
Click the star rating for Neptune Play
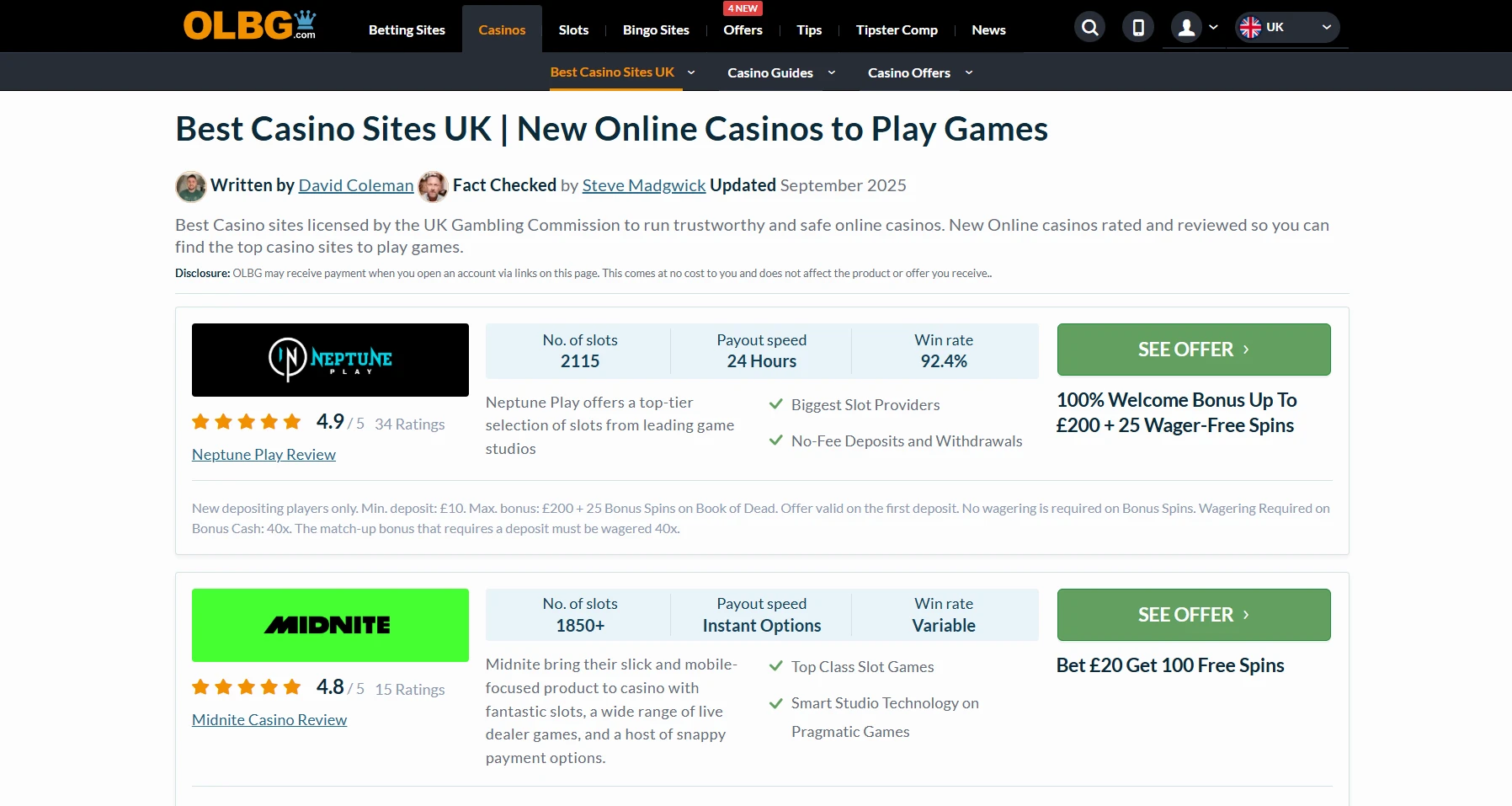(246, 422)
